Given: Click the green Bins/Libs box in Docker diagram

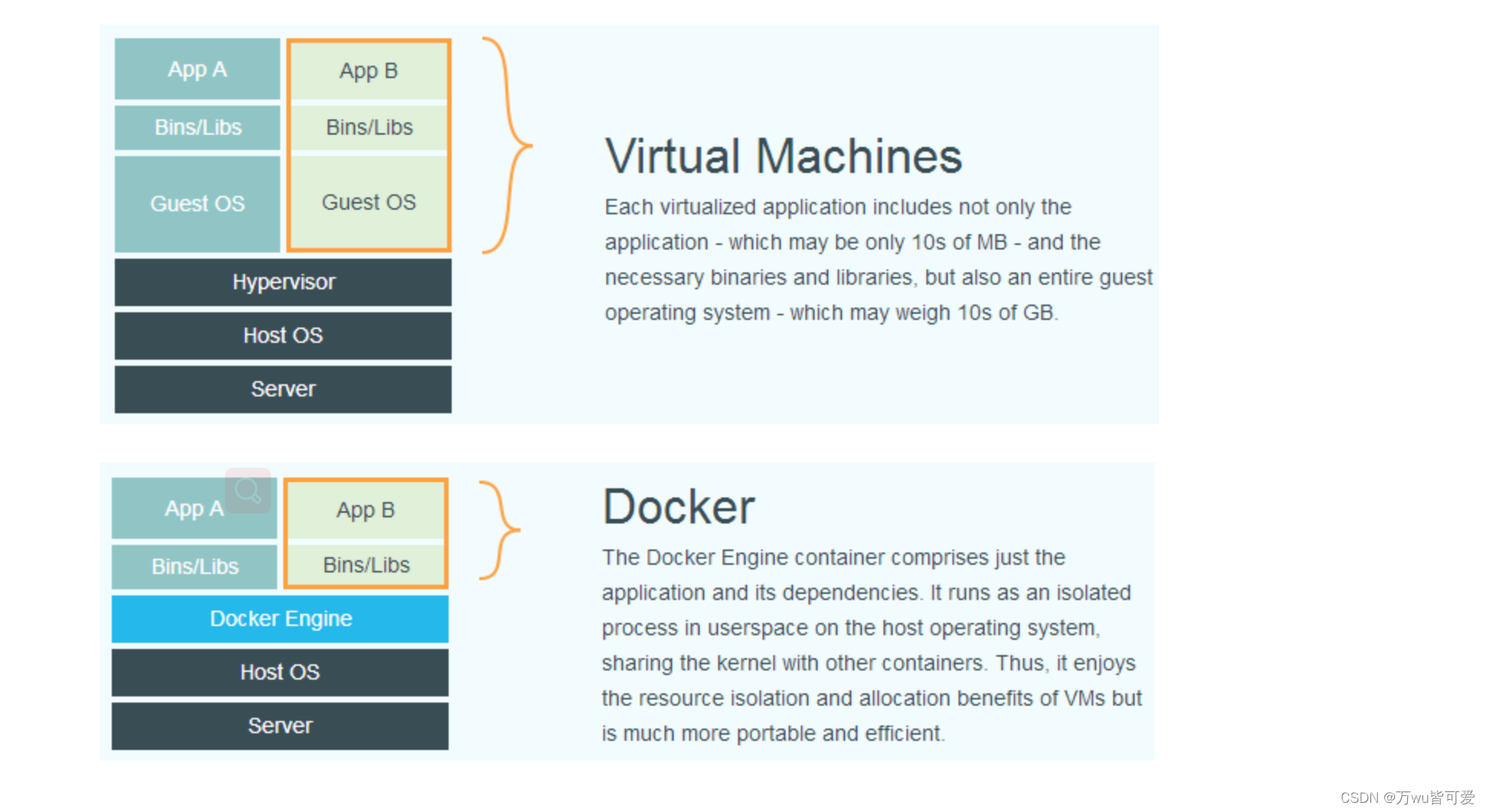Looking at the screenshot, I should point(366,566).
